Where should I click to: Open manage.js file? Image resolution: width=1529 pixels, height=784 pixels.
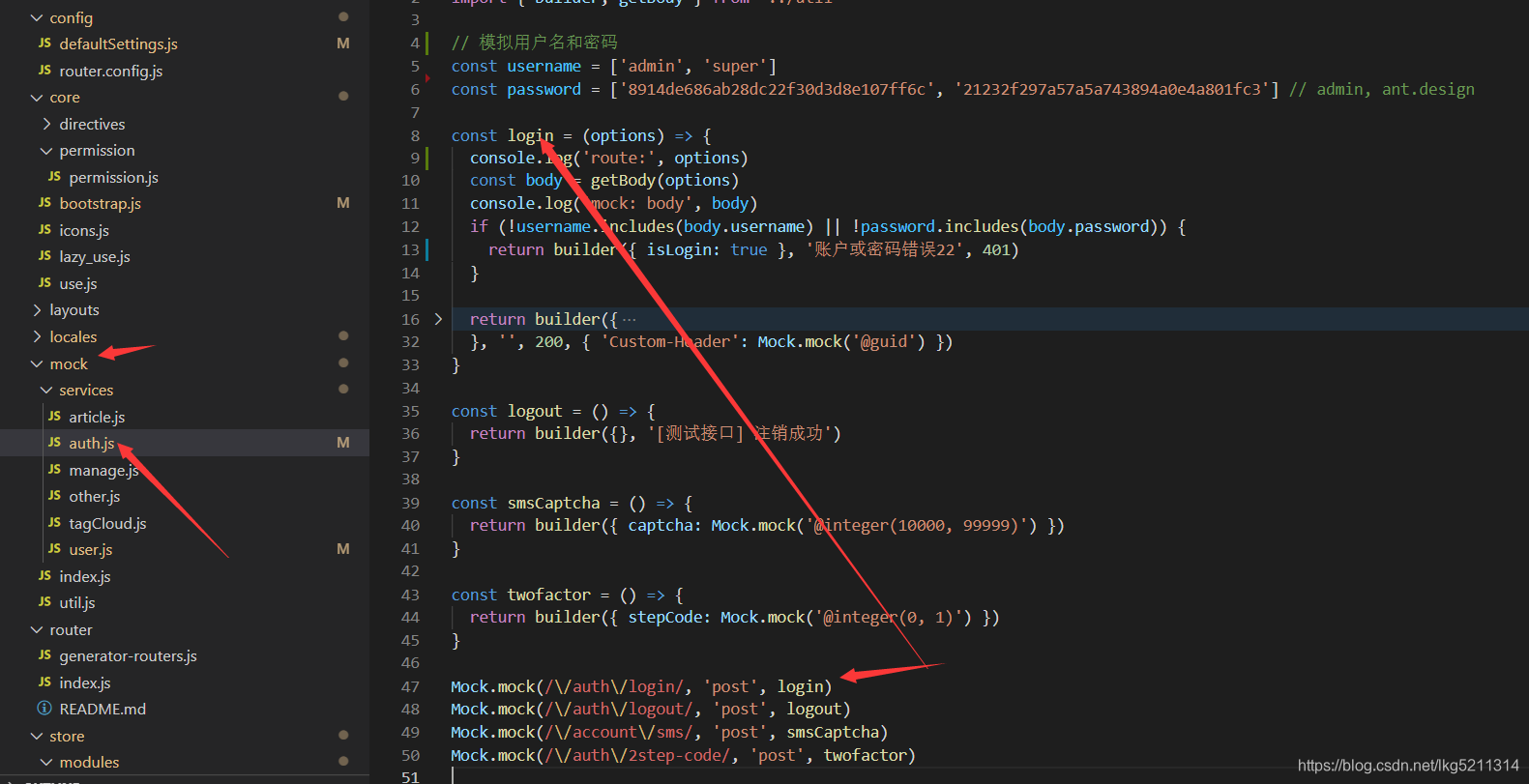click(103, 470)
